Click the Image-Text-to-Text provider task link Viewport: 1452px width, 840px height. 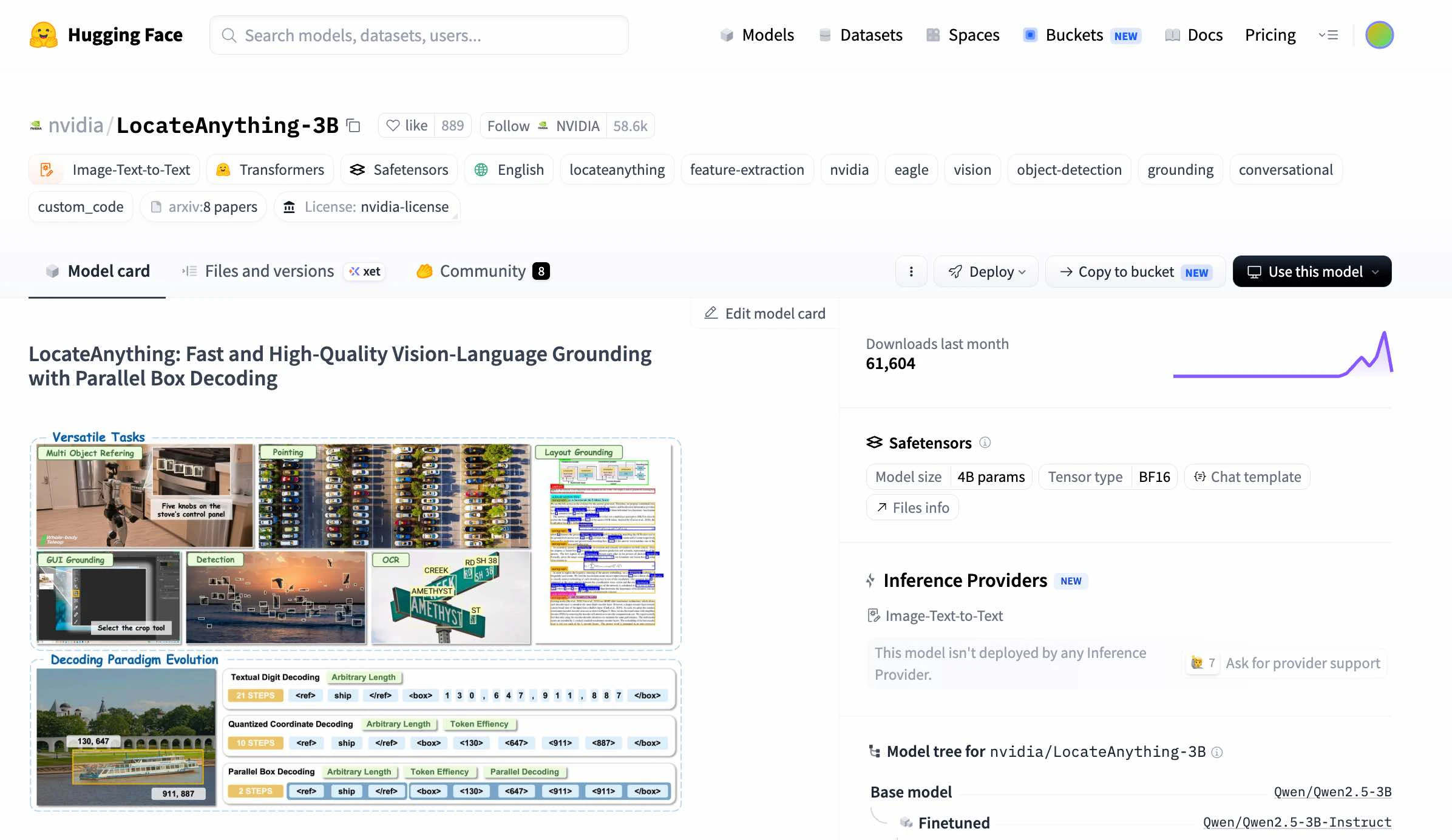tap(935, 616)
